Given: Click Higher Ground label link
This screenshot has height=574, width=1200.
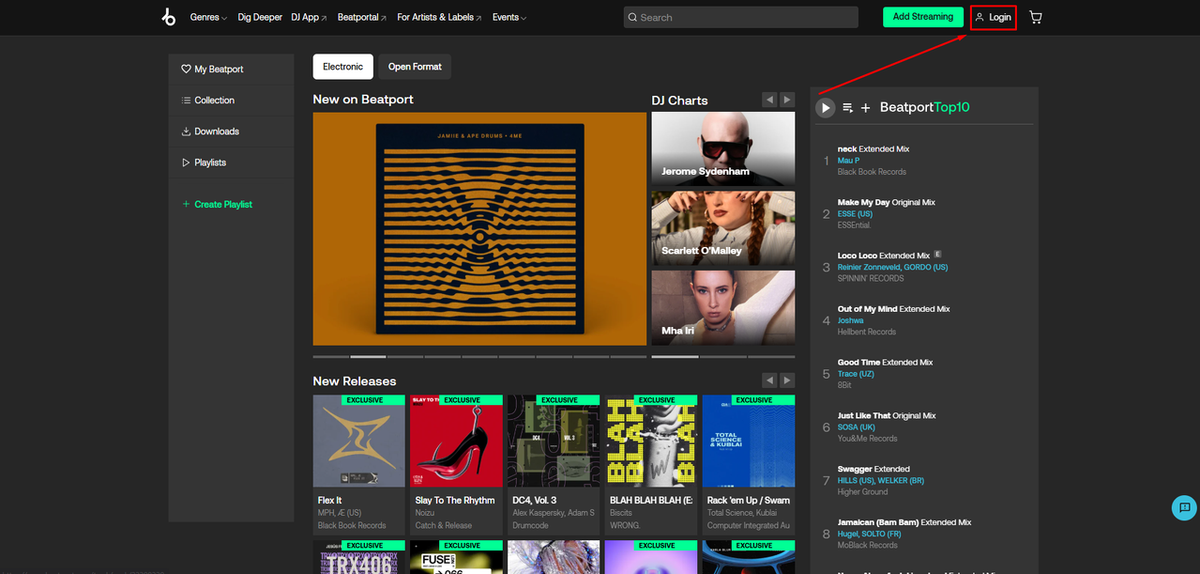Looking at the screenshot, I should coord(862,491).
